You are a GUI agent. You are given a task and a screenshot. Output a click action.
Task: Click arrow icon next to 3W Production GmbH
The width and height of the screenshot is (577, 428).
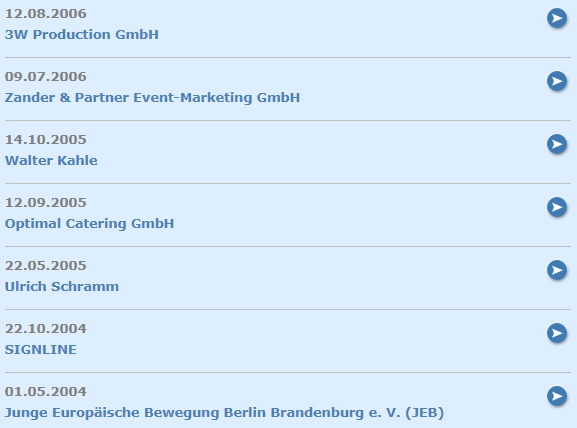click(x=557, y=18)
